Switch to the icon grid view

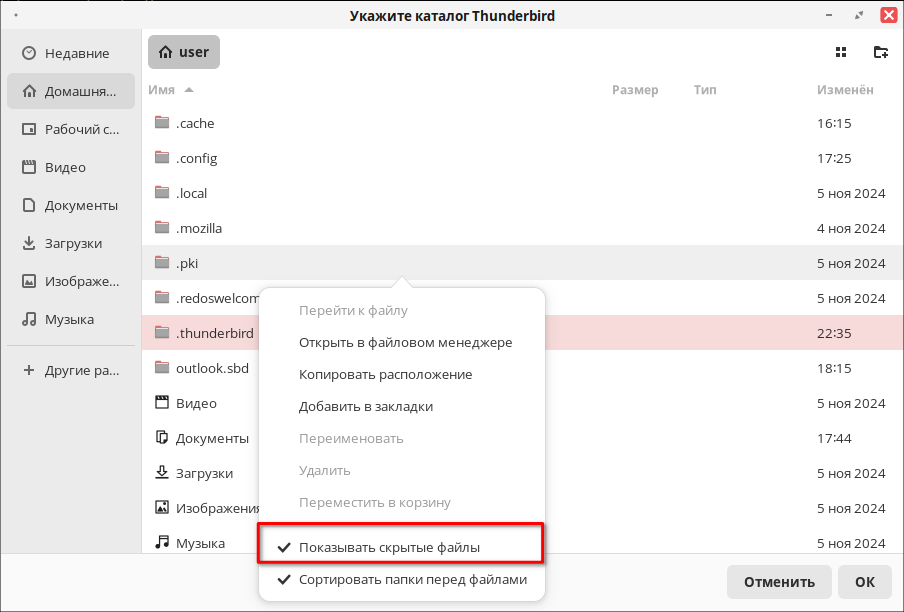[x=841, y=52]
